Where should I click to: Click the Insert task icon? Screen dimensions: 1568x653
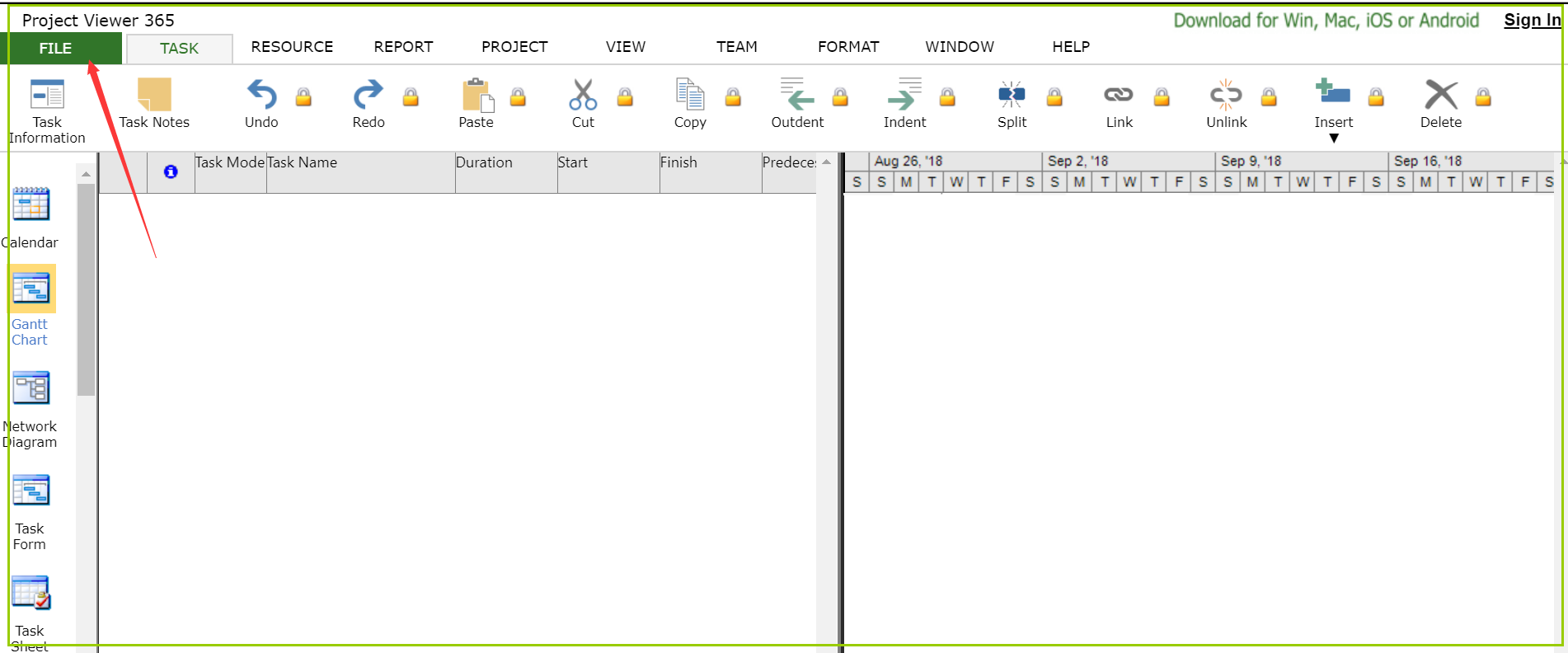pos(1333,91)
